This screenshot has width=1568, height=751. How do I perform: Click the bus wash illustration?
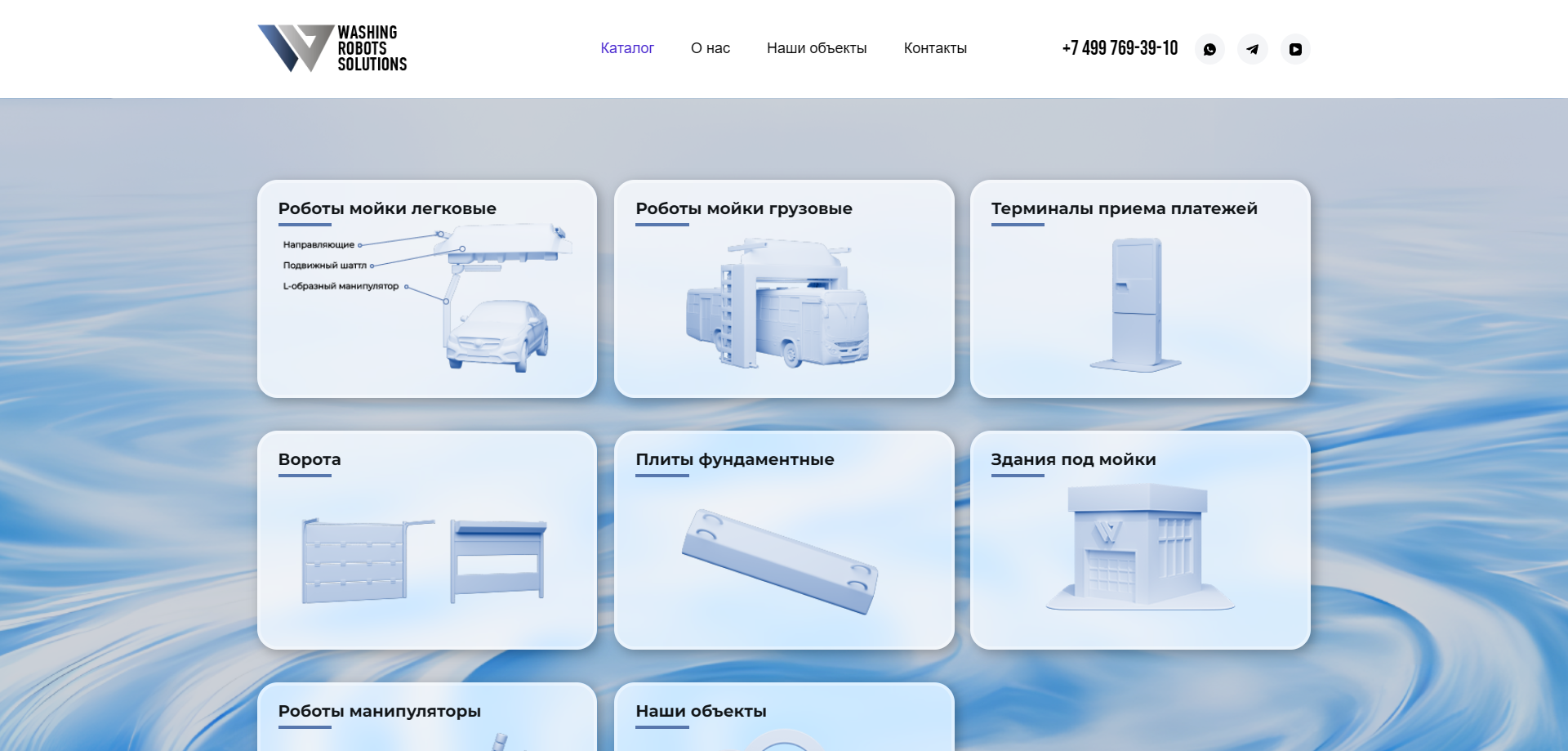point(777,303)
